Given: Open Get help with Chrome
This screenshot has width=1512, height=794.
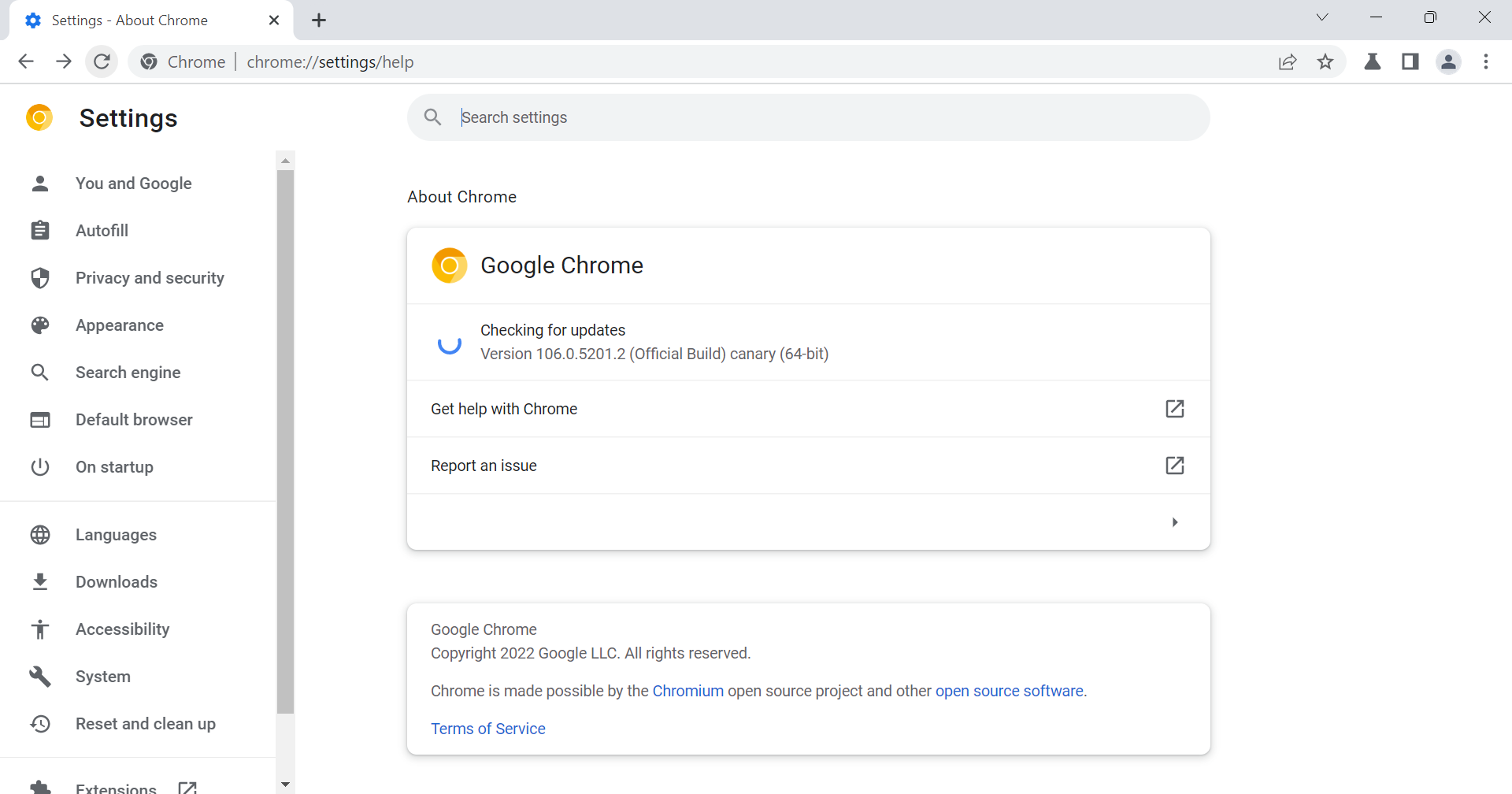Looking at the screenshot, I should pos(809,409).
